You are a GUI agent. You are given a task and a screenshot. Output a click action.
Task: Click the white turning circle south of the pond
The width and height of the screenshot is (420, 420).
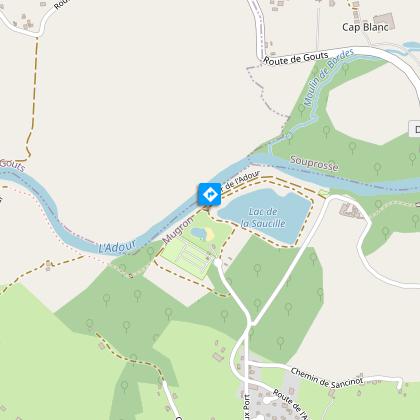tap(218, 263)
